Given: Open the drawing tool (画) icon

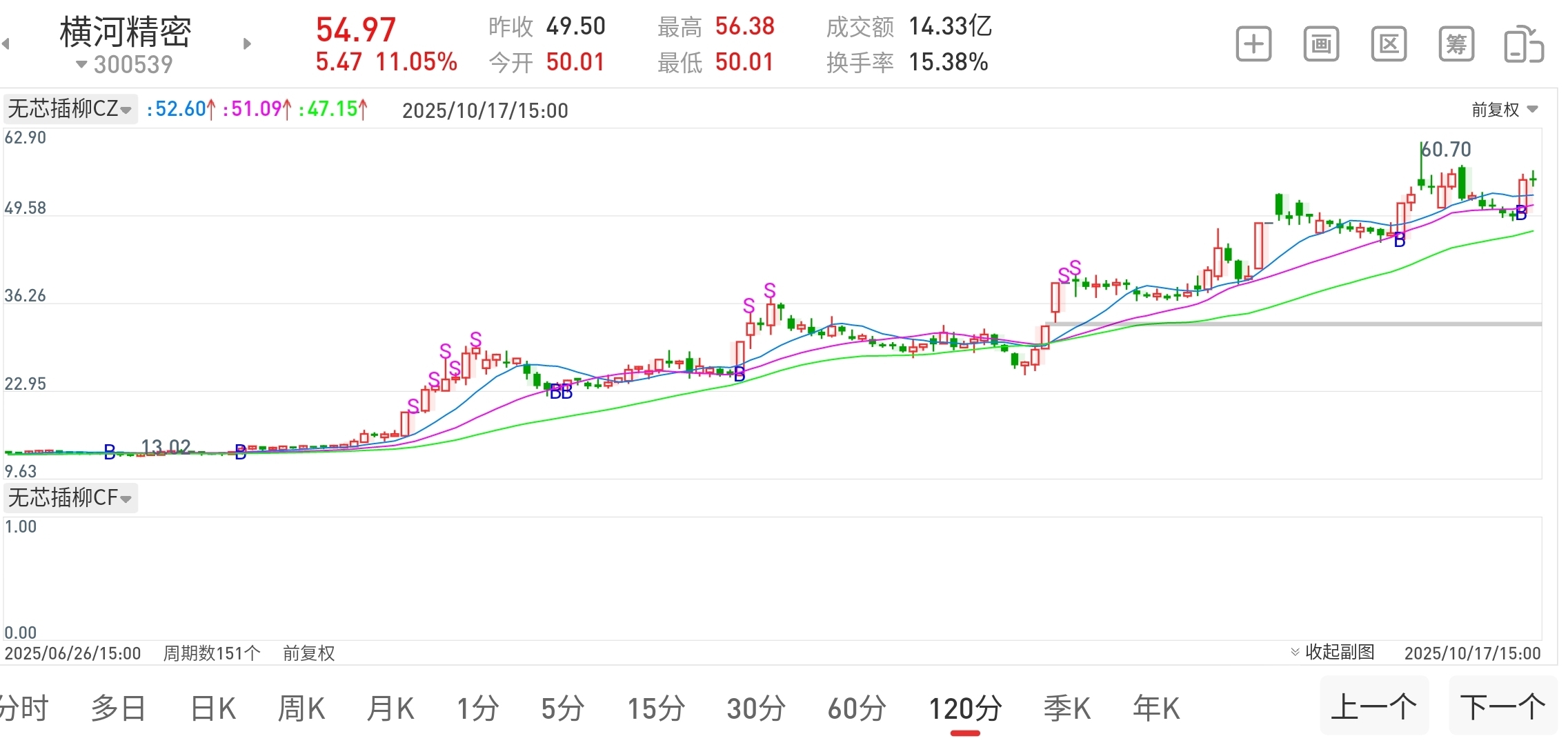Looking at the screenshot, I should [x=1320, y=45].
